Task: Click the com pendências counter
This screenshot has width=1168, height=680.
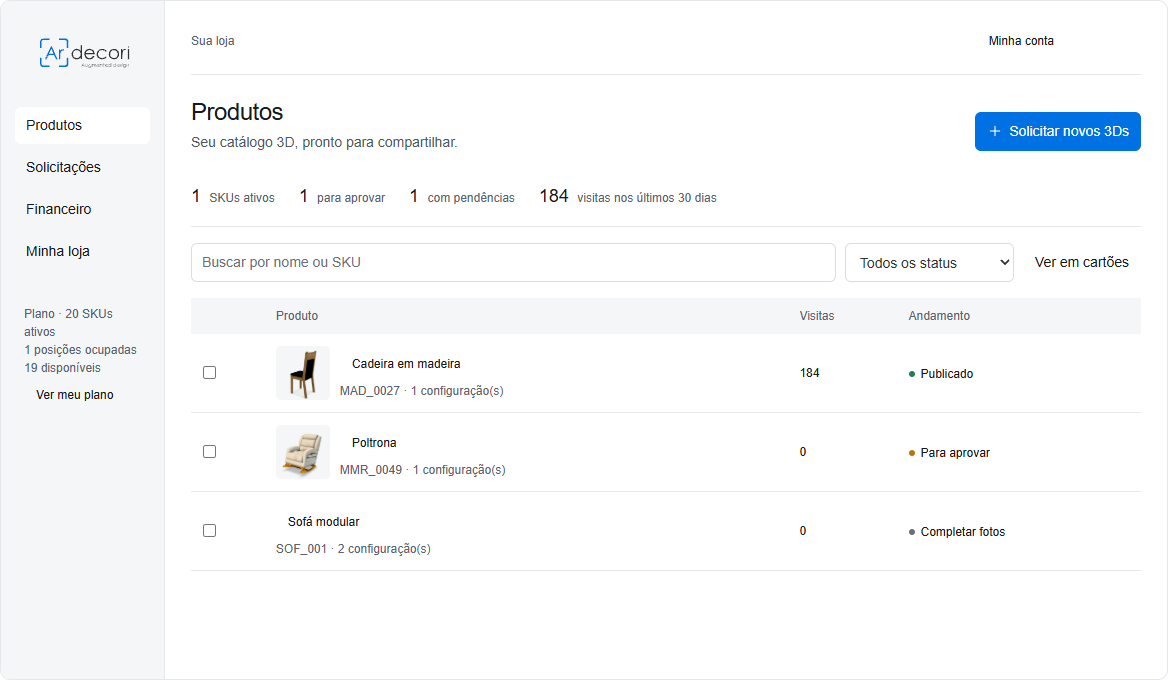Action: 462,197
